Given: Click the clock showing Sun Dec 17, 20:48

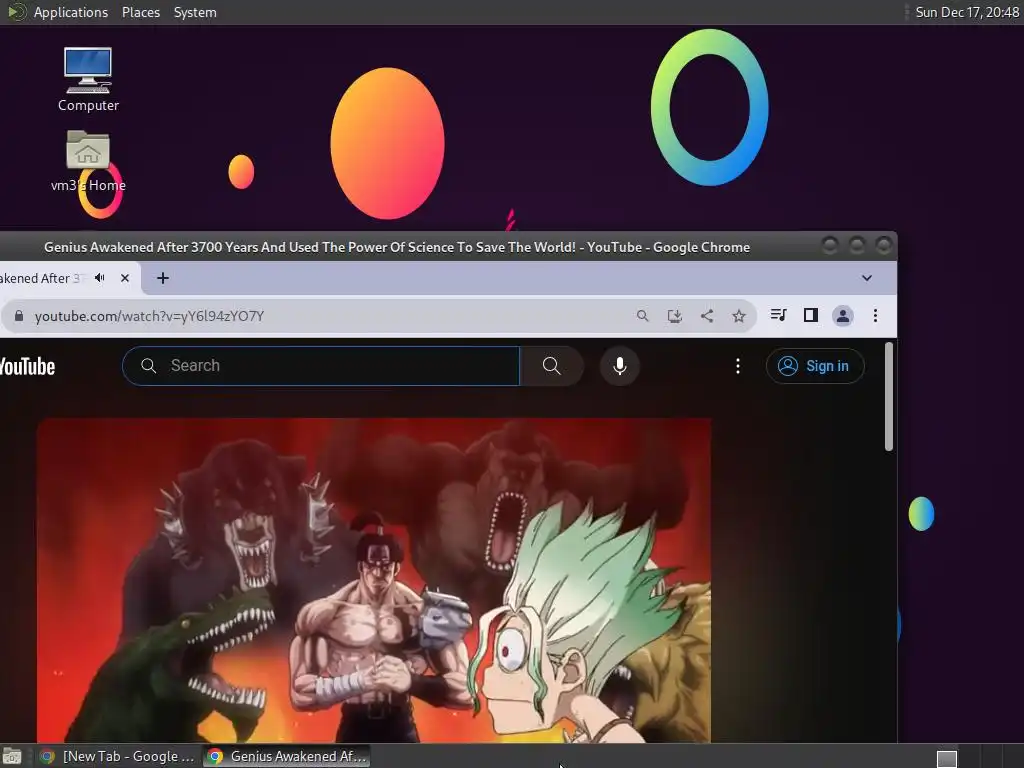Looking at the screenshot, I should [x=967, y=12].
